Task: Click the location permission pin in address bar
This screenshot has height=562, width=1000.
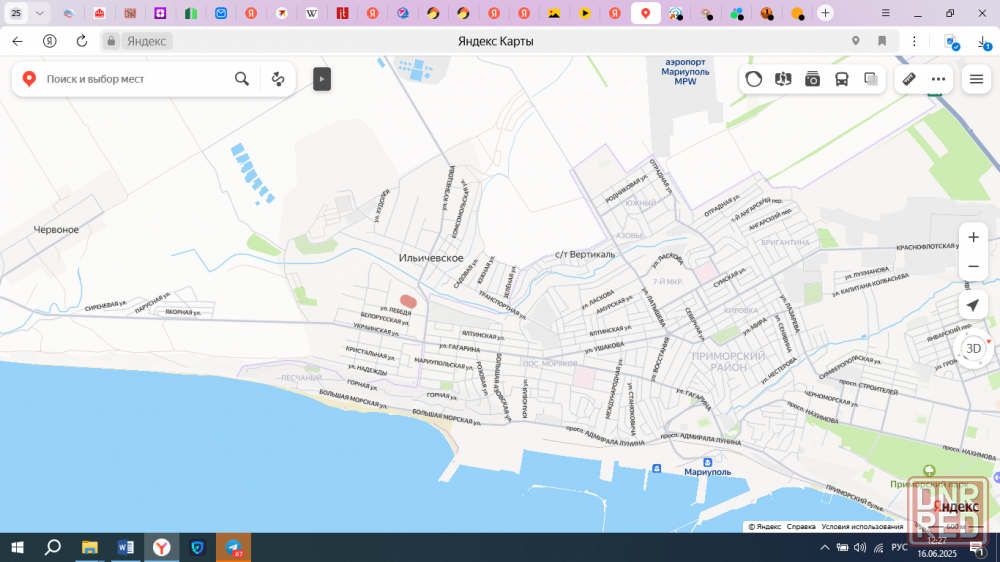Action: (856, 41)
